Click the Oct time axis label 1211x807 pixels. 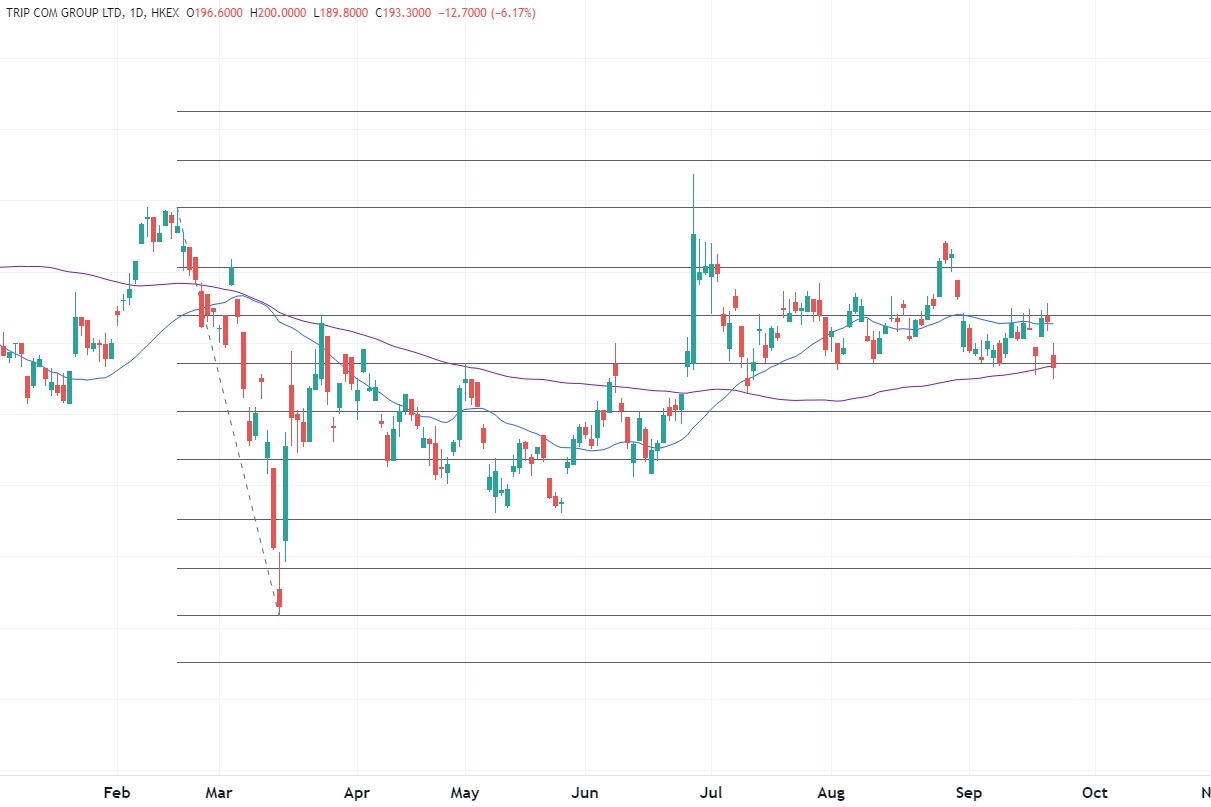click(x=1095, y=793)
